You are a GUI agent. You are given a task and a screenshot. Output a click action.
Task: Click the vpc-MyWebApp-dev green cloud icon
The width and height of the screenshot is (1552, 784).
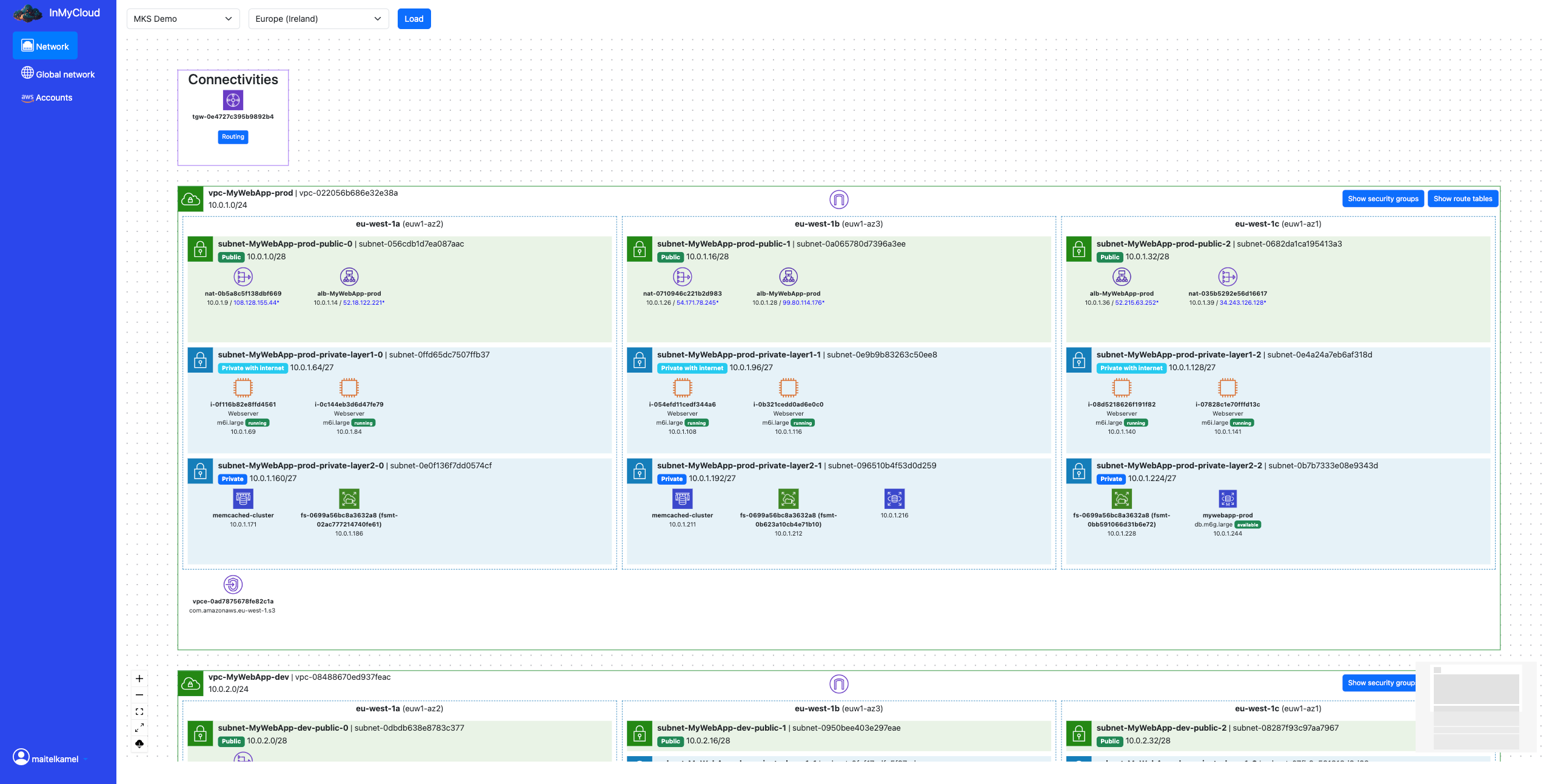click(190, 684)
